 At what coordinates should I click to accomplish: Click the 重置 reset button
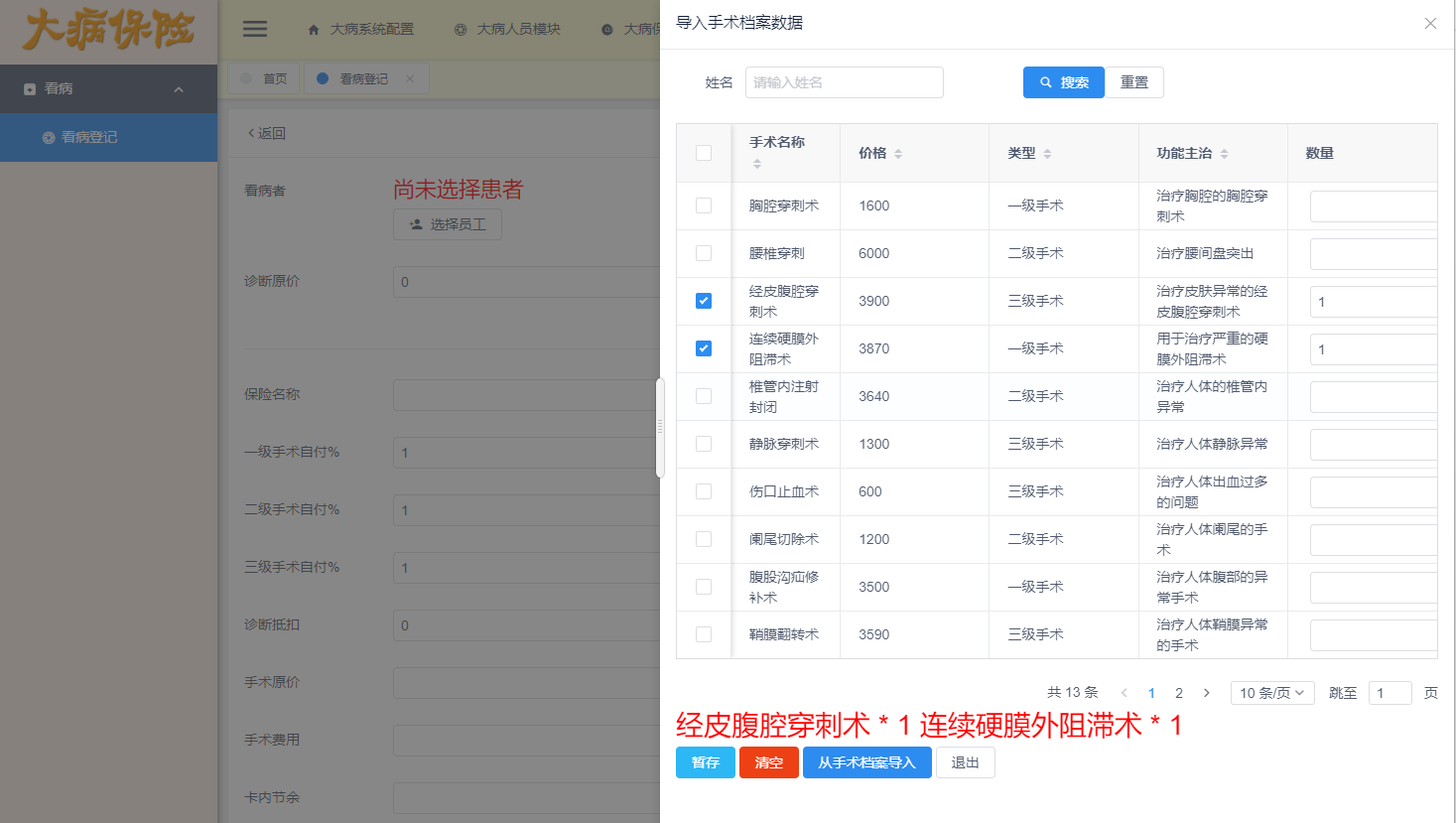point(1134,82)
